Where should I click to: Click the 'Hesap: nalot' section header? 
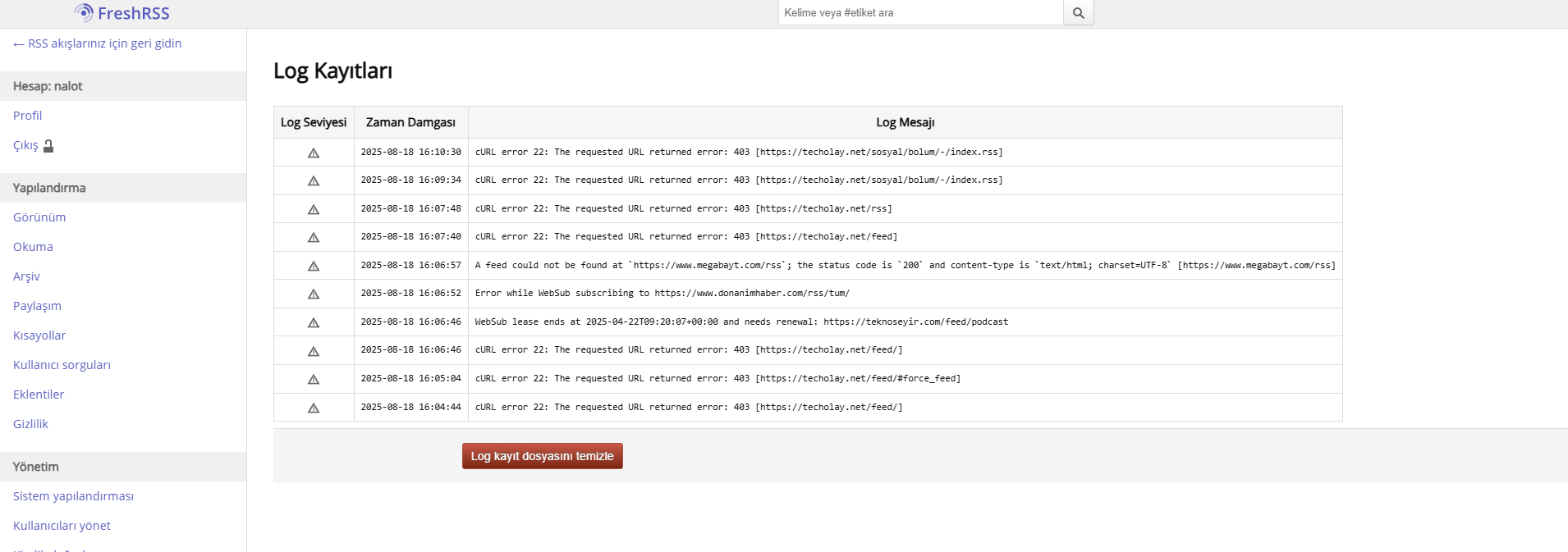coord(123,86)
